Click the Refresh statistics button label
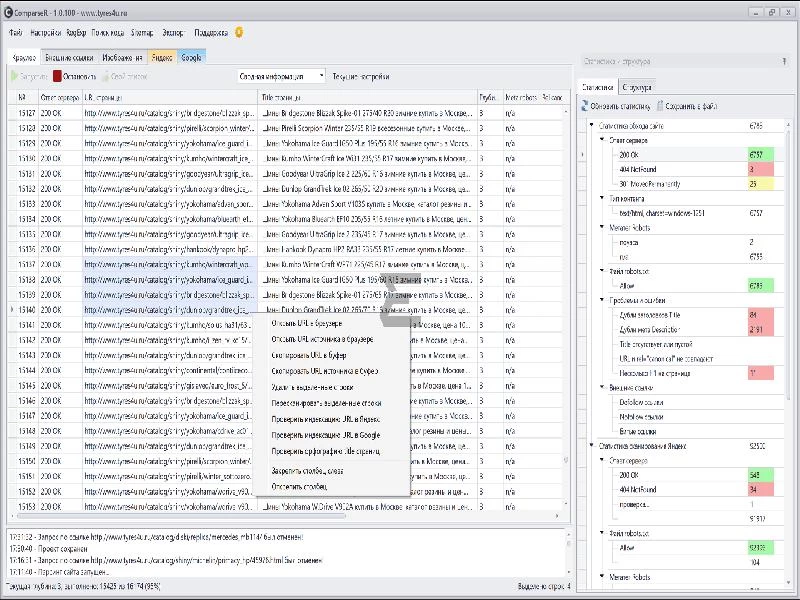 [620, 106]
